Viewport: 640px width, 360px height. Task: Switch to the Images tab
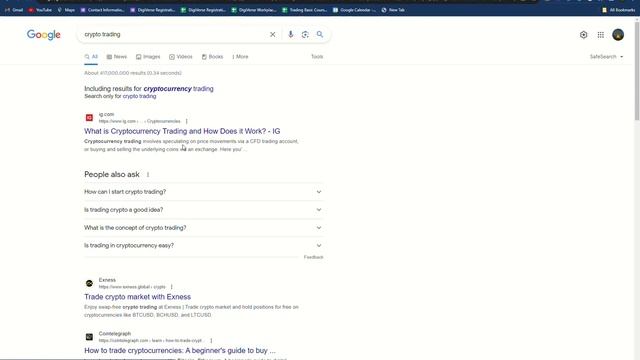148,57
